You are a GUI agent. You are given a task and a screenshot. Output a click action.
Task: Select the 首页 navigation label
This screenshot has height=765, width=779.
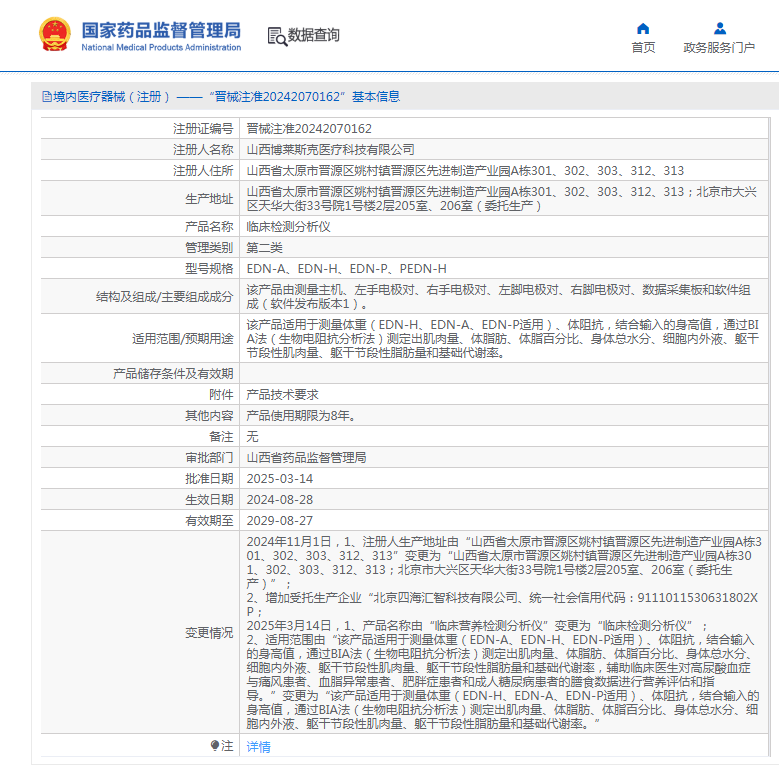point(643,47)
